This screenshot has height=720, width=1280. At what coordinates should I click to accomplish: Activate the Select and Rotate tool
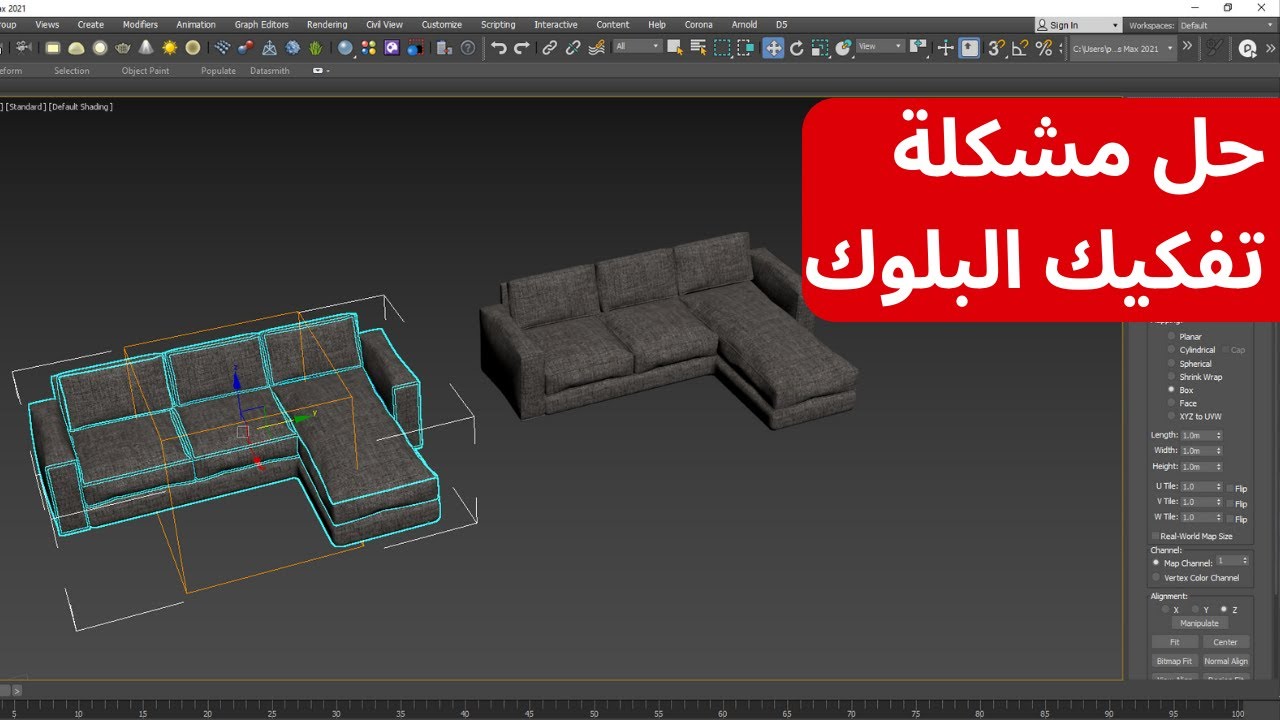pyautogui.click(x=797, y=47)
